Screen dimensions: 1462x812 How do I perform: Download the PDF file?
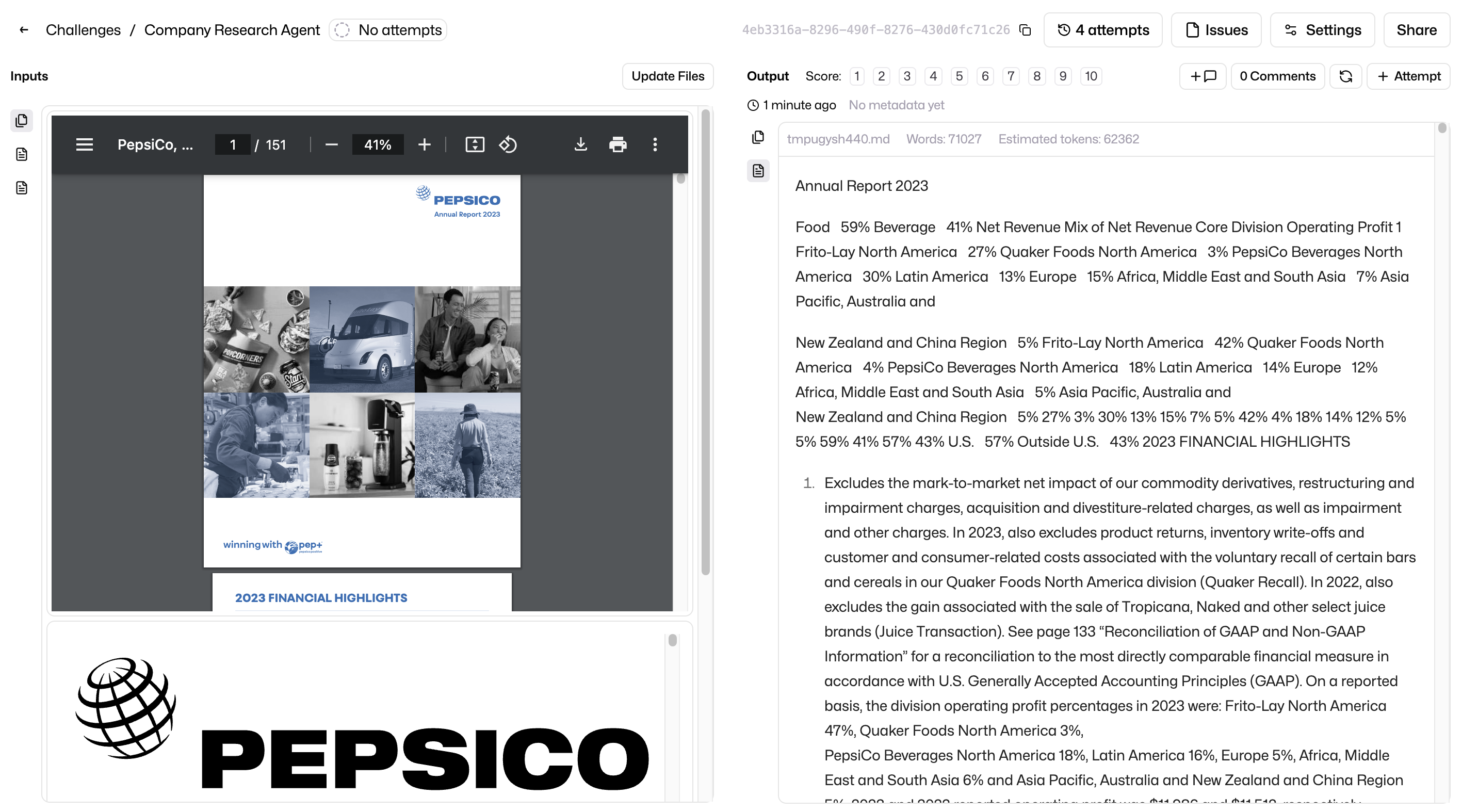tap(580, 144)
